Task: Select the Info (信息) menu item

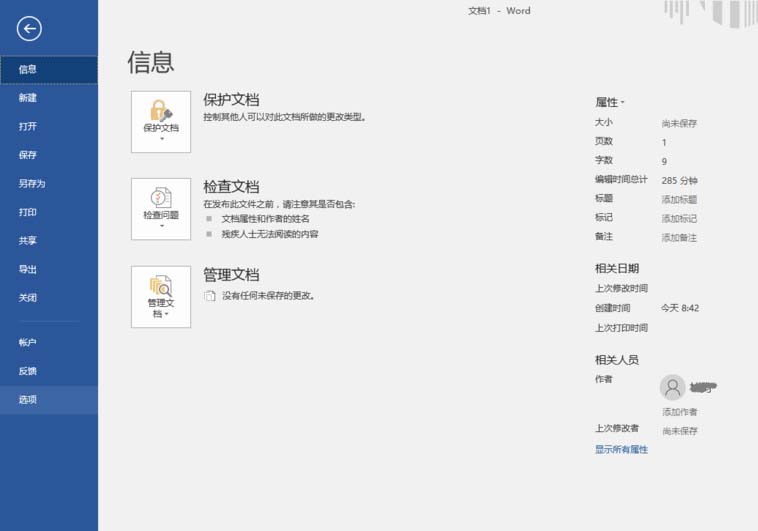Action: [x=28, y=69]
